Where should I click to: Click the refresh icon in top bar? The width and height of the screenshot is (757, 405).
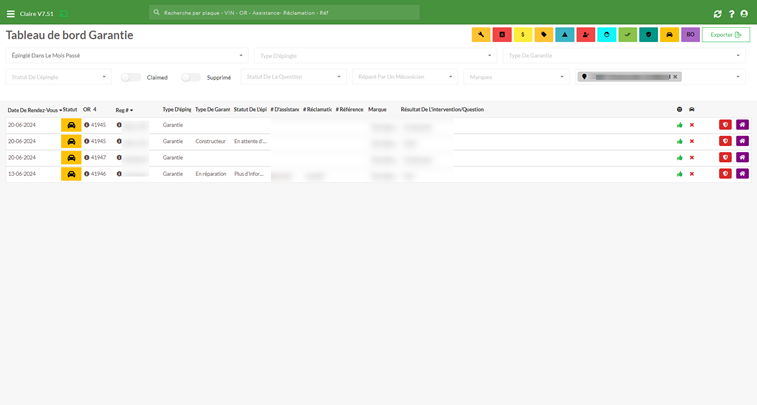(717, 14)
